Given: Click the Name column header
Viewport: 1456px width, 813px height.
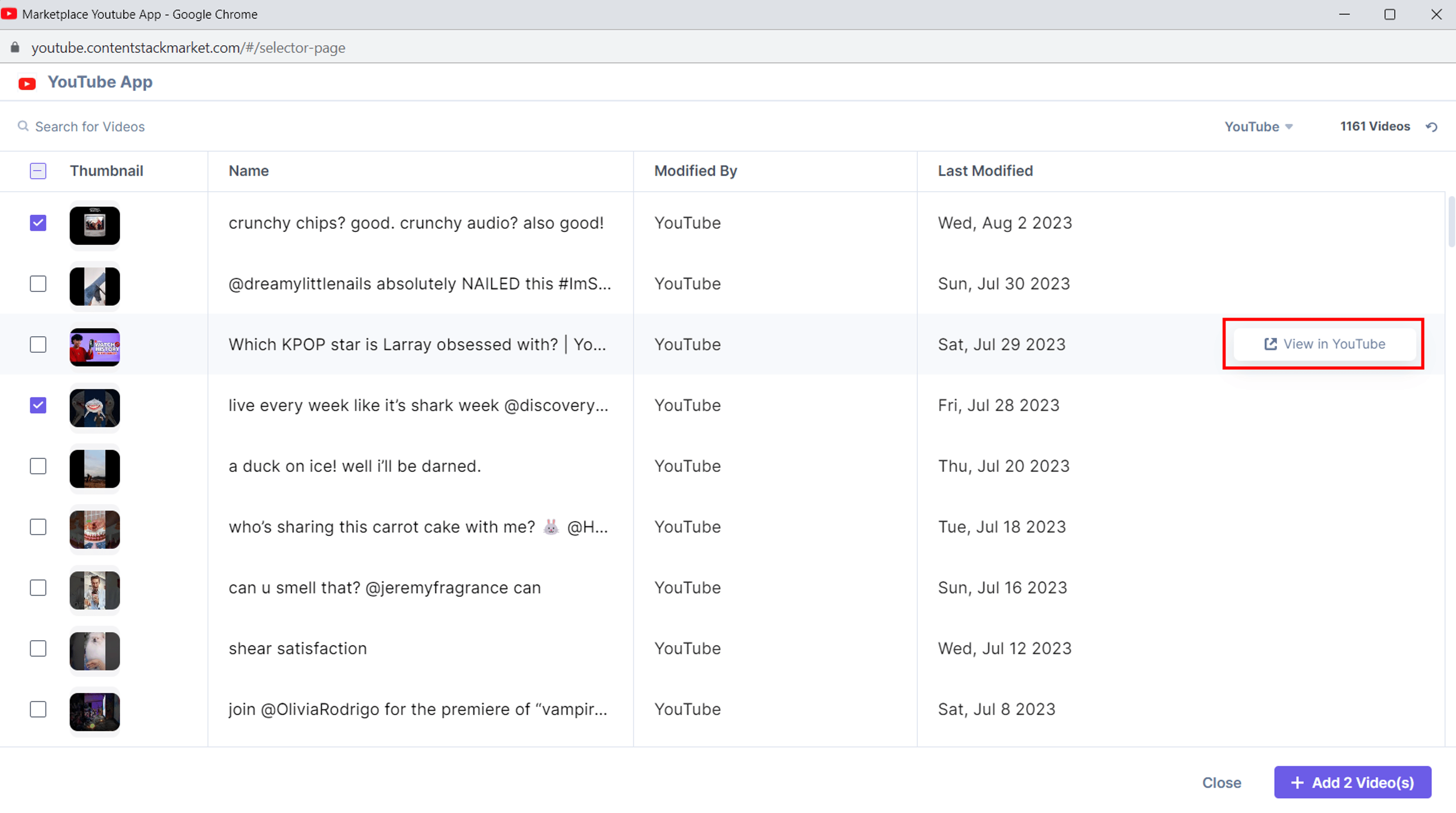Looking at the screenshot, I should click(x=249, y=171).
